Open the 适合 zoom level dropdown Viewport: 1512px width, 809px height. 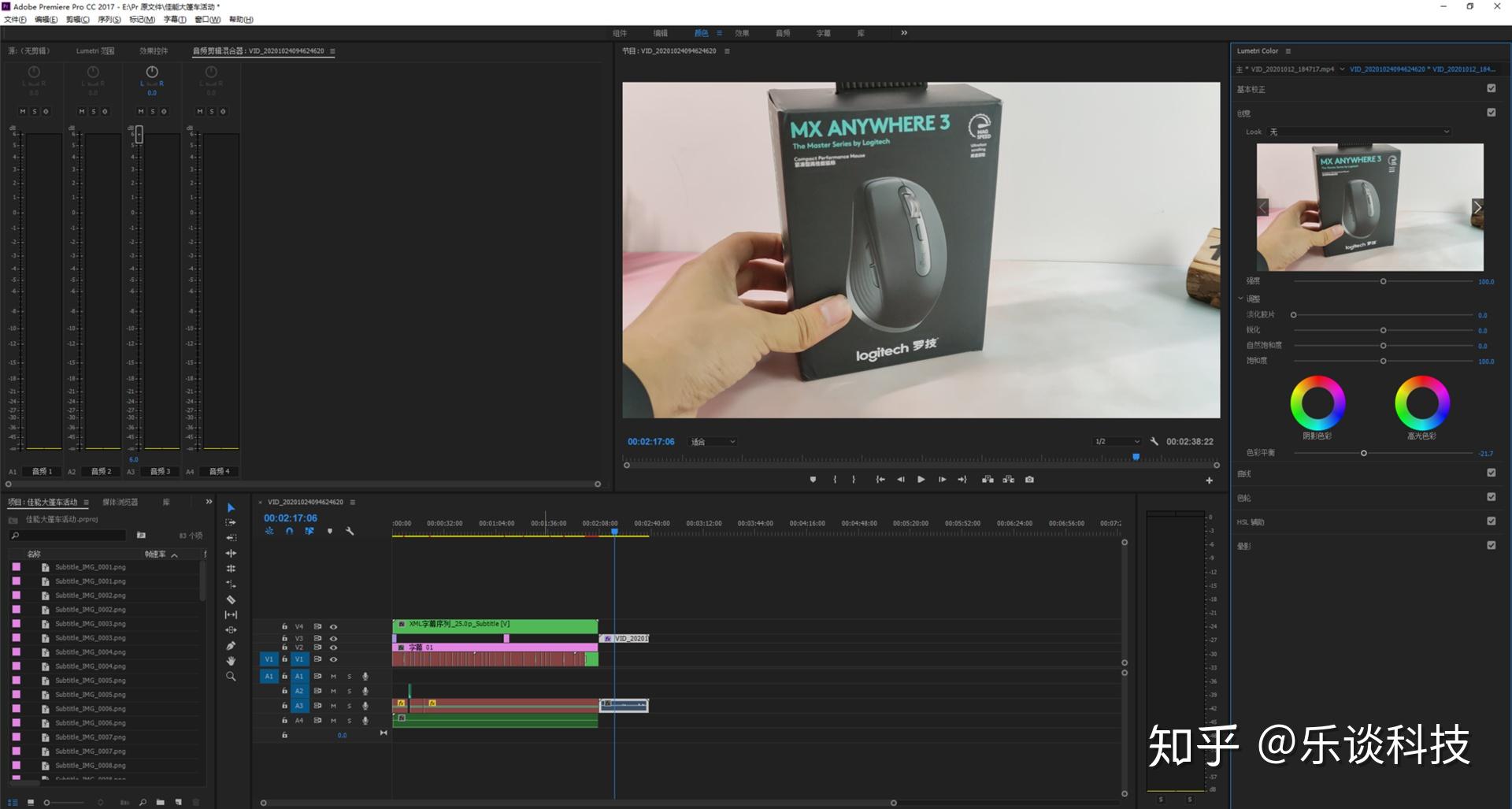(x=713, y=442)
